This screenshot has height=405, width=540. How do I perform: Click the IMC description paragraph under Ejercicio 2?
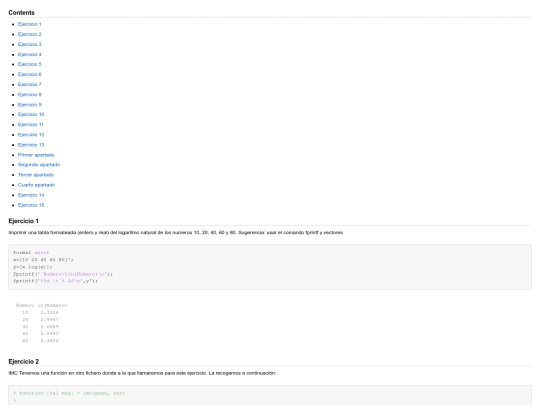(142, 373)
